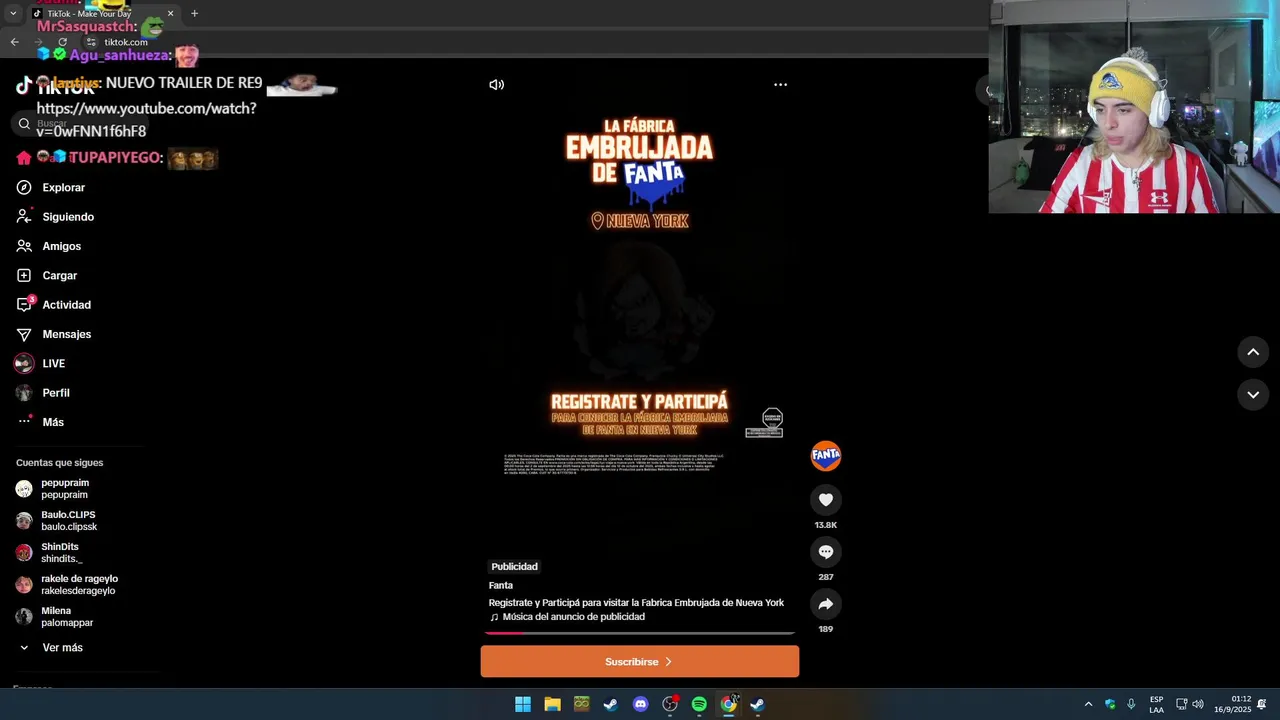Seek on the video progress bar
1280x720 pixels.
[x=640, y=633]
